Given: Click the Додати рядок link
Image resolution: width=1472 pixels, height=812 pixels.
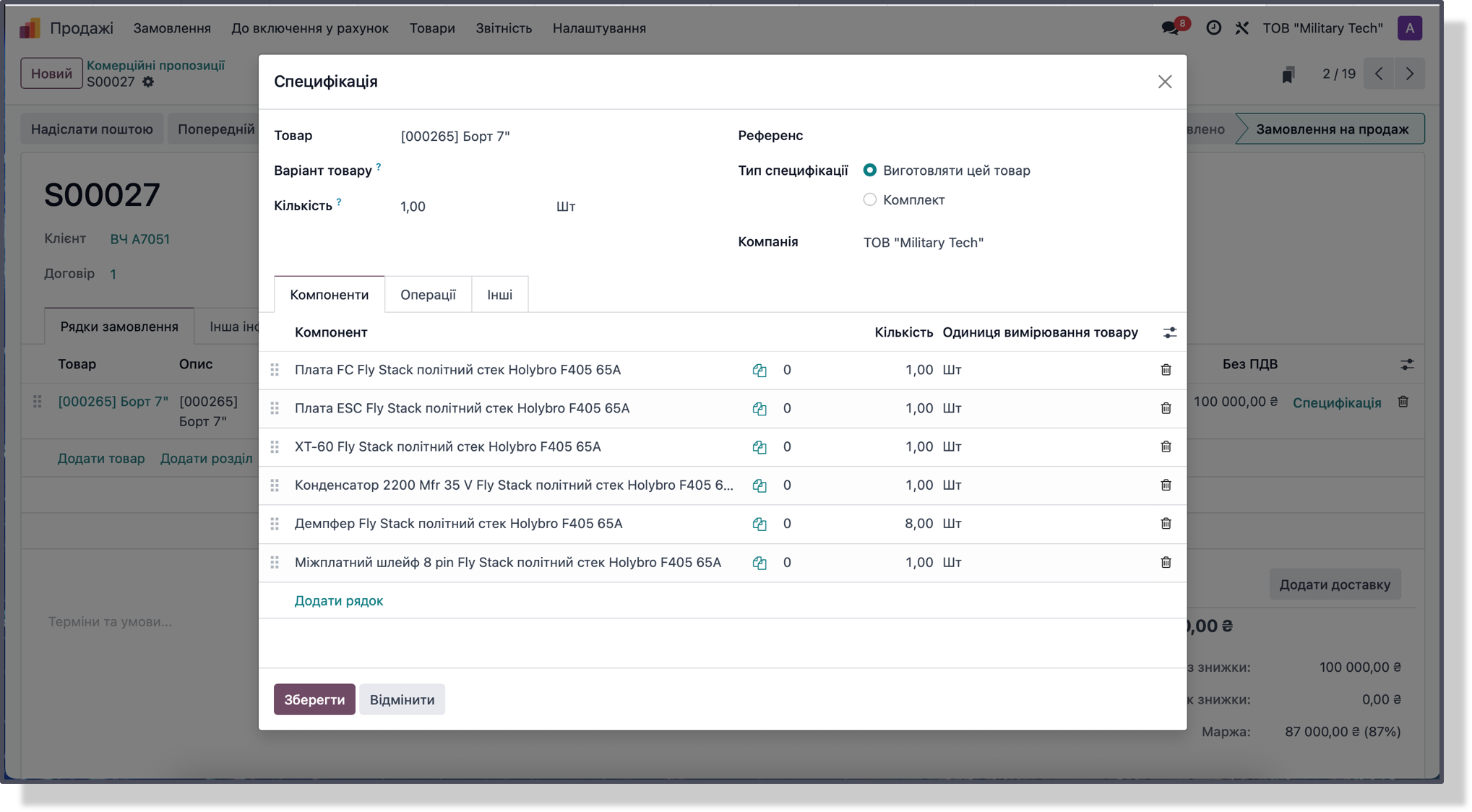Looking at the screenshot, I should [x=339, y=601].
